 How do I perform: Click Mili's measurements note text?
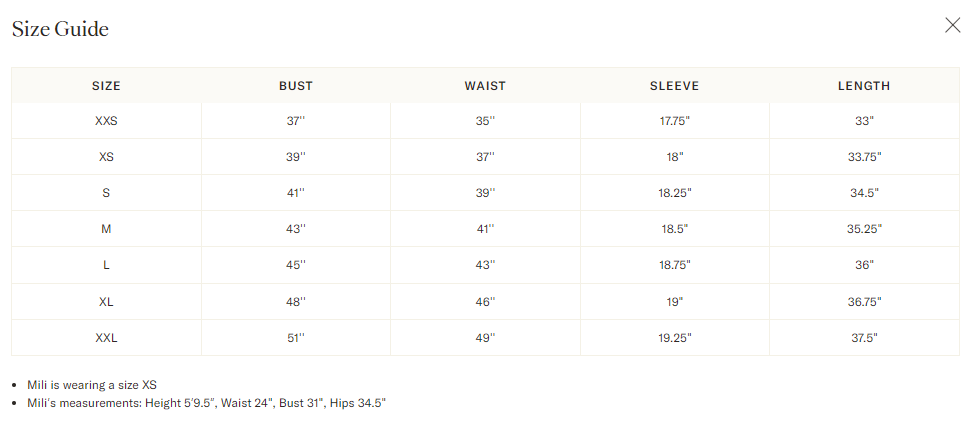(x=207, y=403)
